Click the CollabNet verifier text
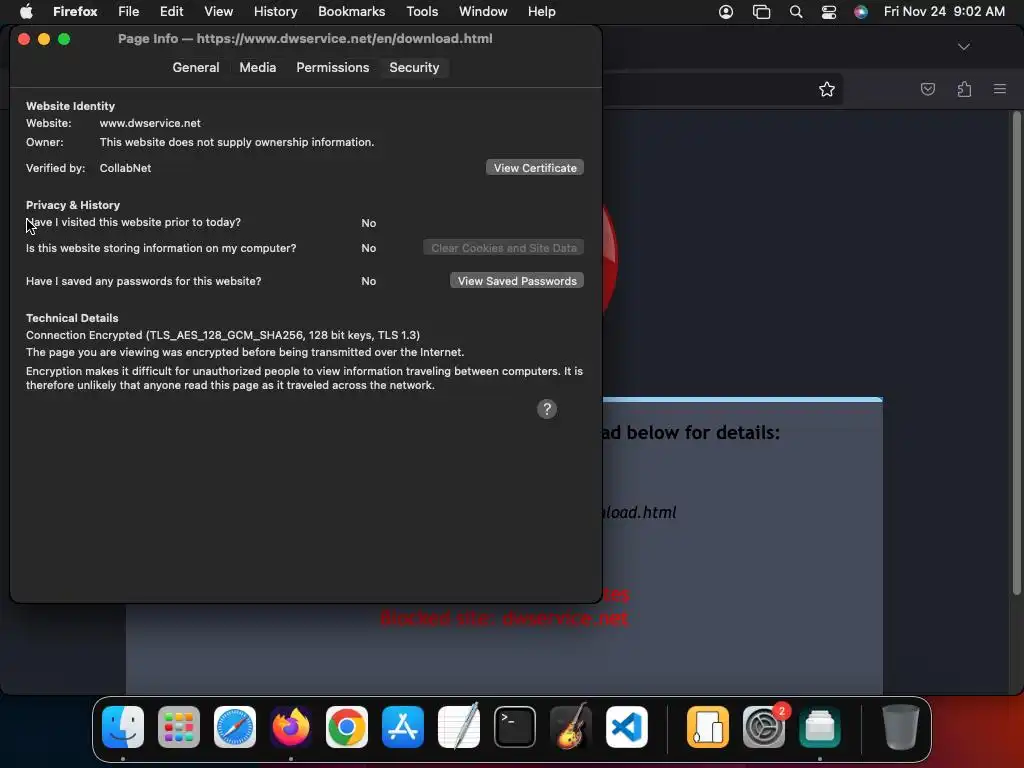 coord(125,168)
